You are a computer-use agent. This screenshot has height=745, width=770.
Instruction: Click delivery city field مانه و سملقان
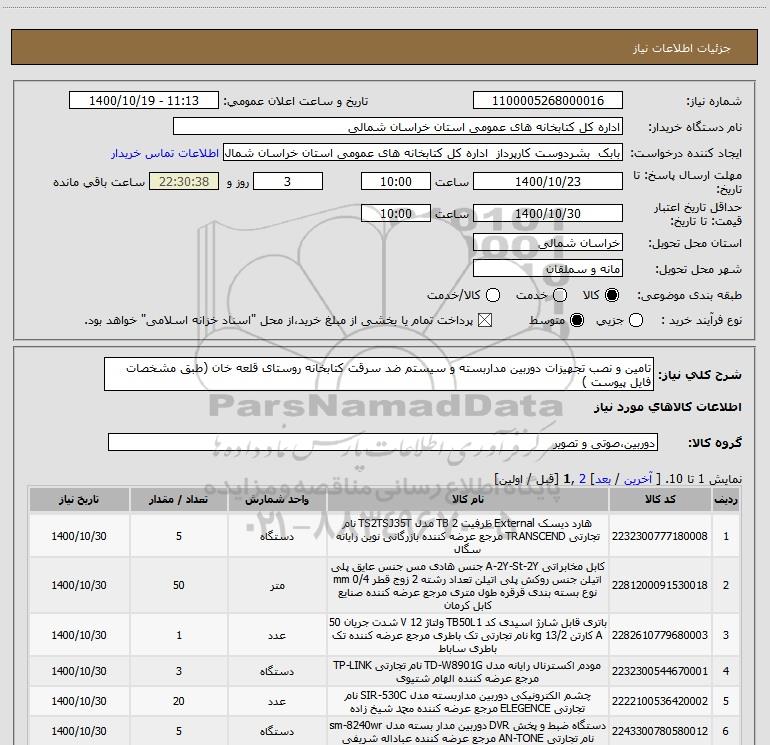(x=548, y=269)
